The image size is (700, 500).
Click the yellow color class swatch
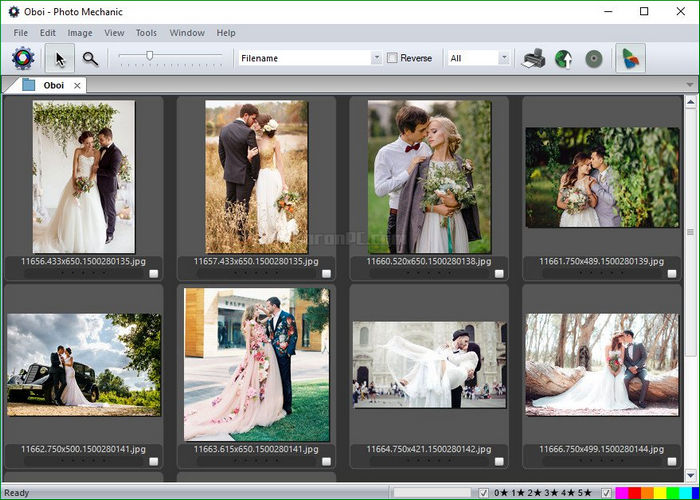coord(660,493)
